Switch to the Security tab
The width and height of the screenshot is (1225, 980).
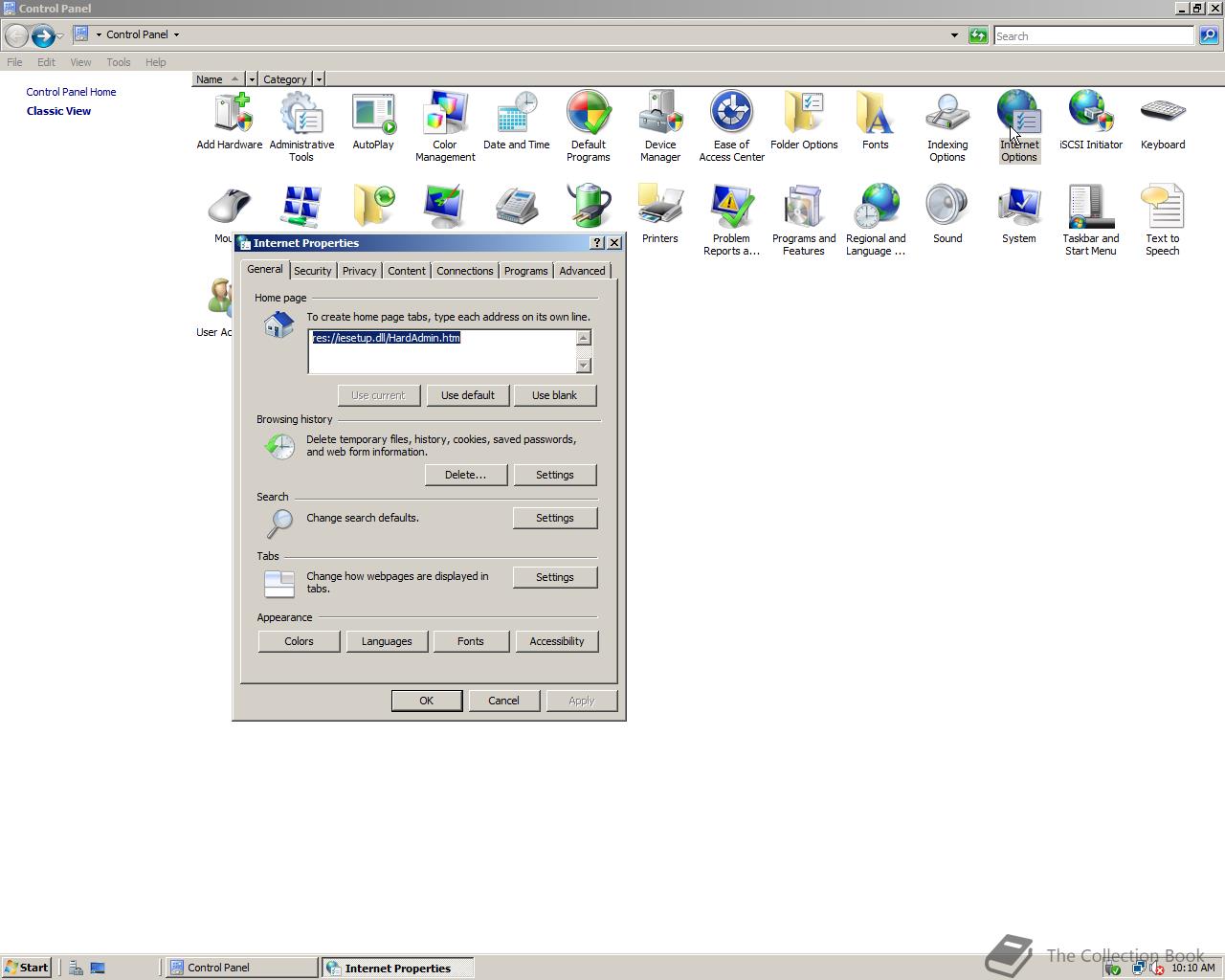click(x=313, y=271)
